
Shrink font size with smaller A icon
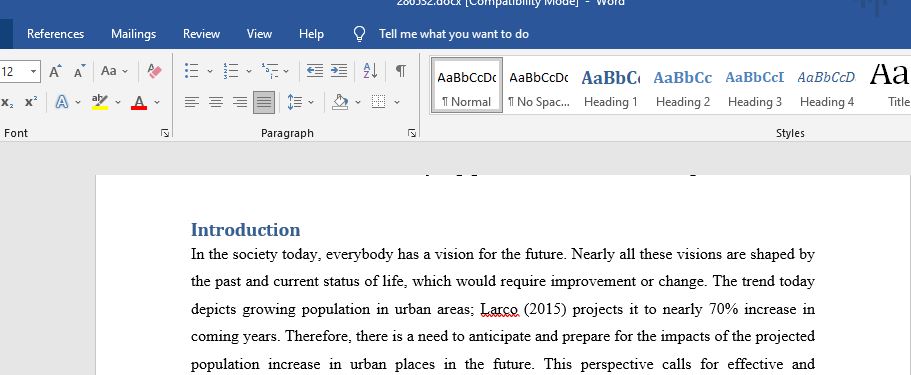tap(79, 72)
